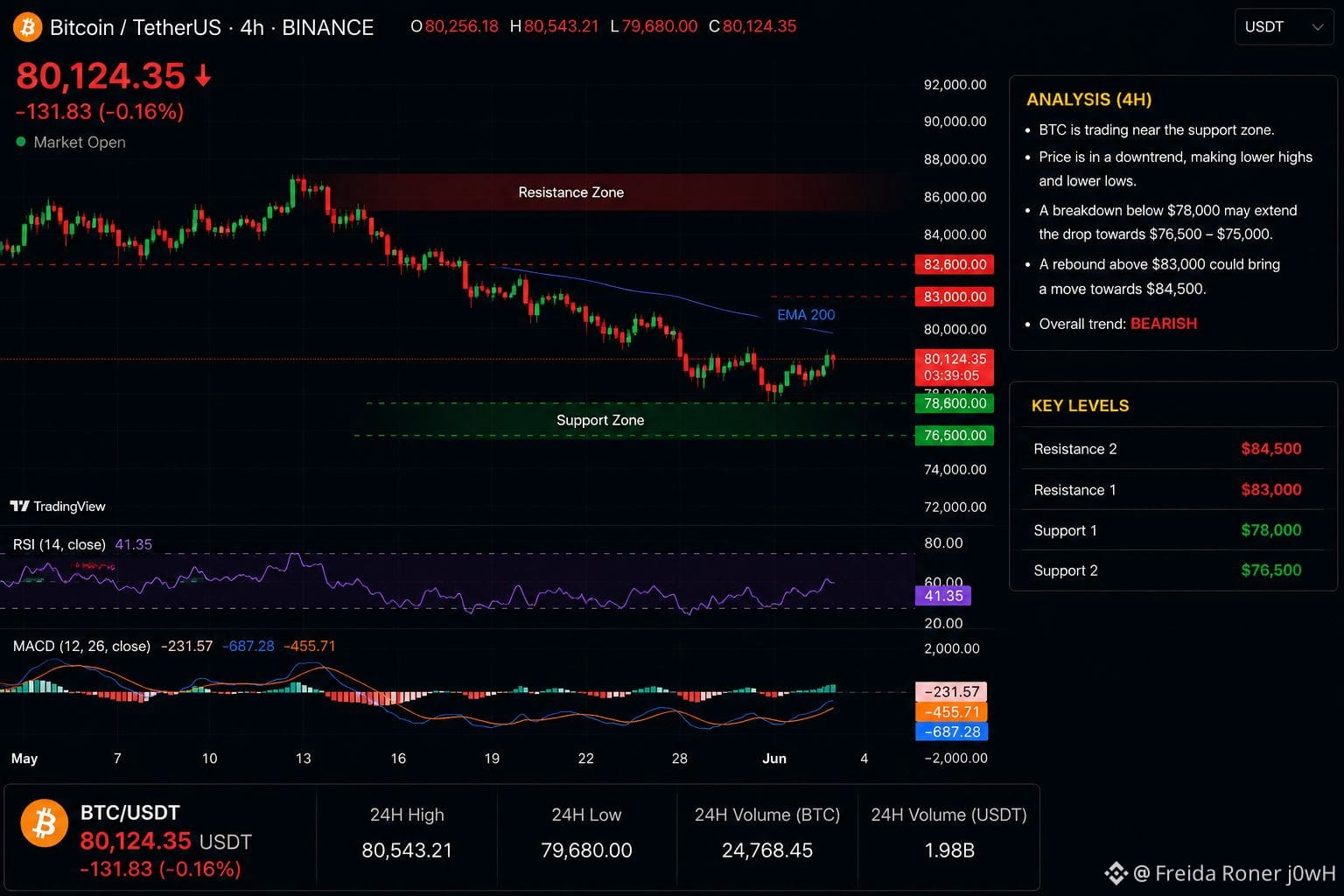Select the Support 2 row in Key Levels
The image size is (1344, 896).
[1173, 570]
